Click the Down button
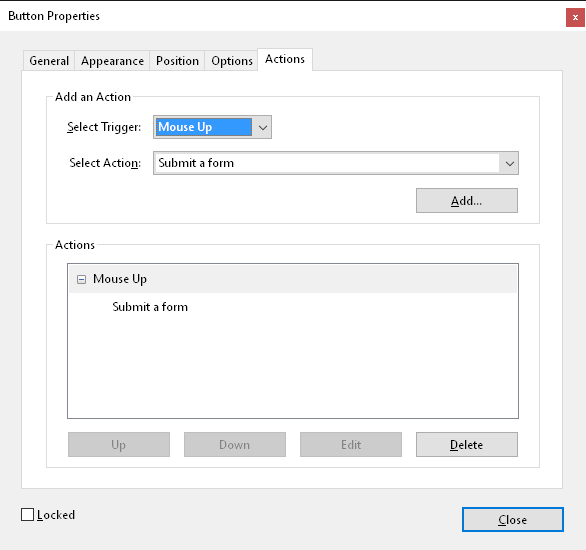 (235, 445)
